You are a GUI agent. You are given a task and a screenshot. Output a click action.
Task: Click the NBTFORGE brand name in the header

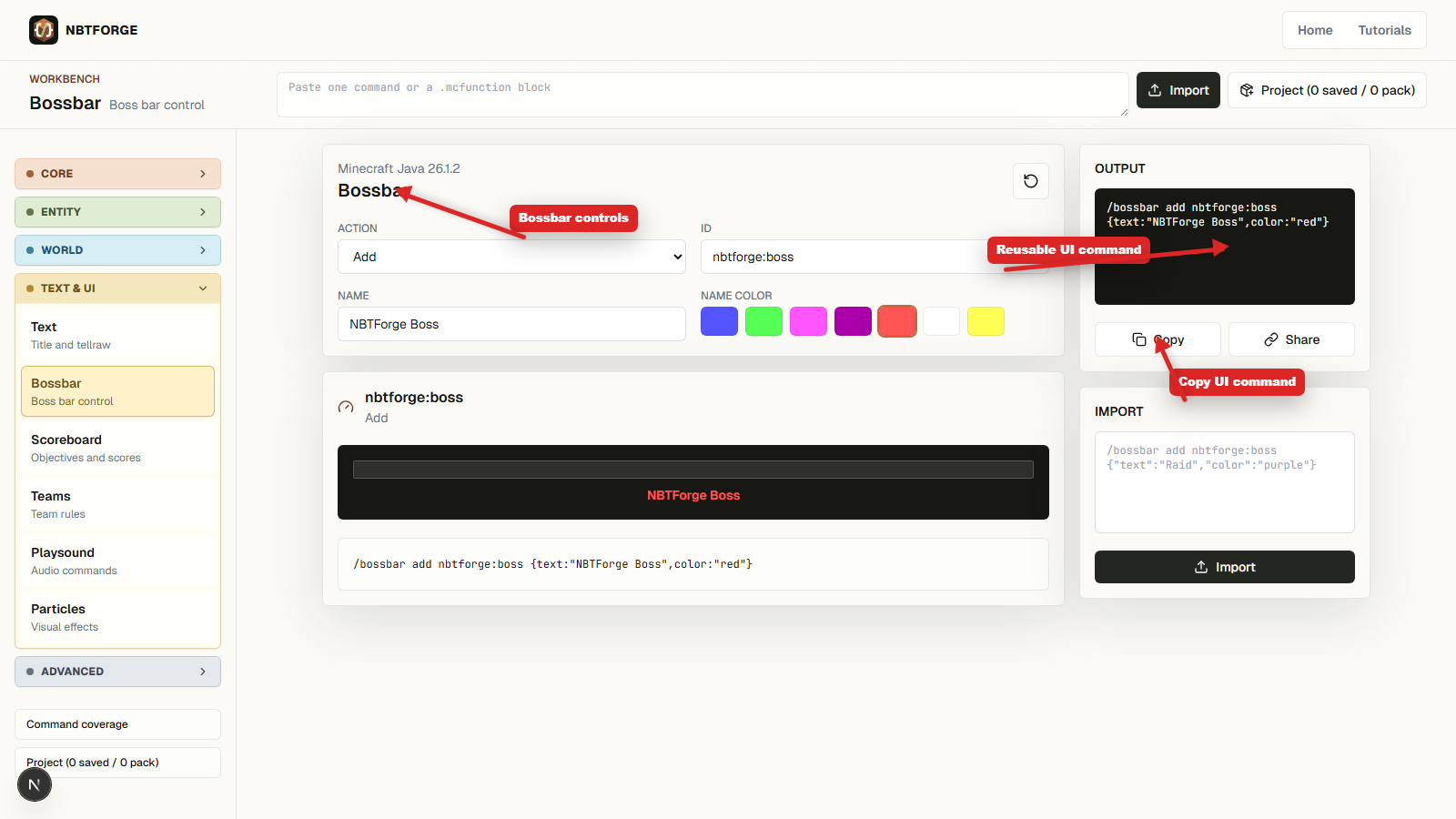tap(102, 30)
